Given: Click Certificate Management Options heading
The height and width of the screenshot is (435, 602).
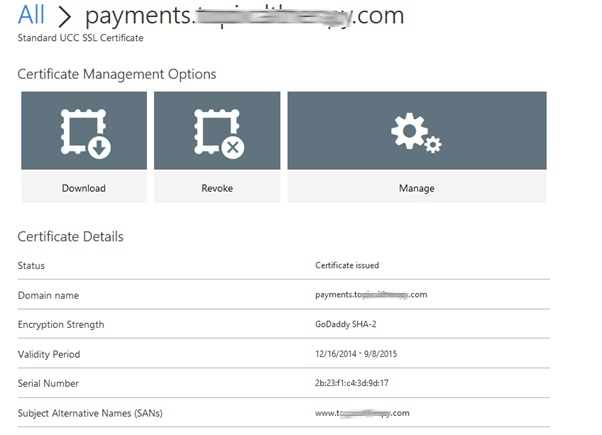Looking at the screenshot, I should (x=117, y=74).
